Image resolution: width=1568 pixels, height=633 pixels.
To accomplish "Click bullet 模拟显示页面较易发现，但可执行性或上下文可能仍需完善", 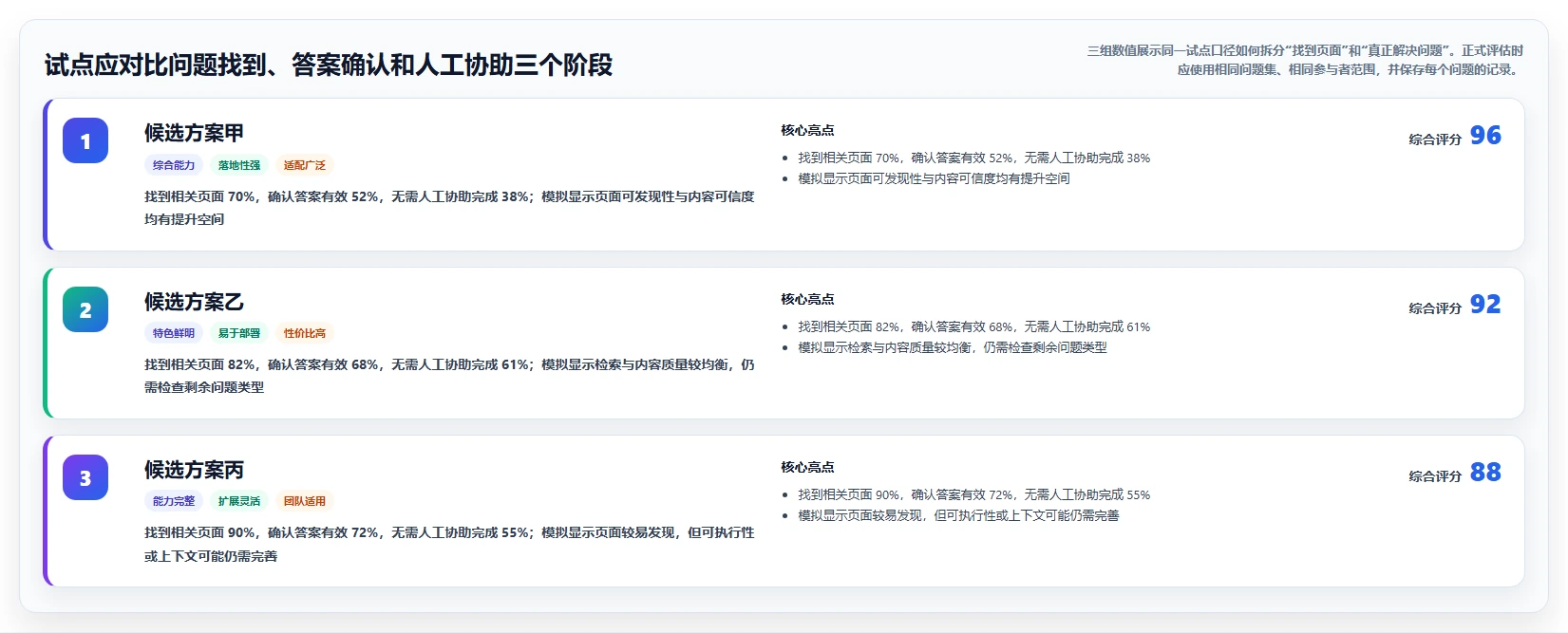I will click(958, 515).
